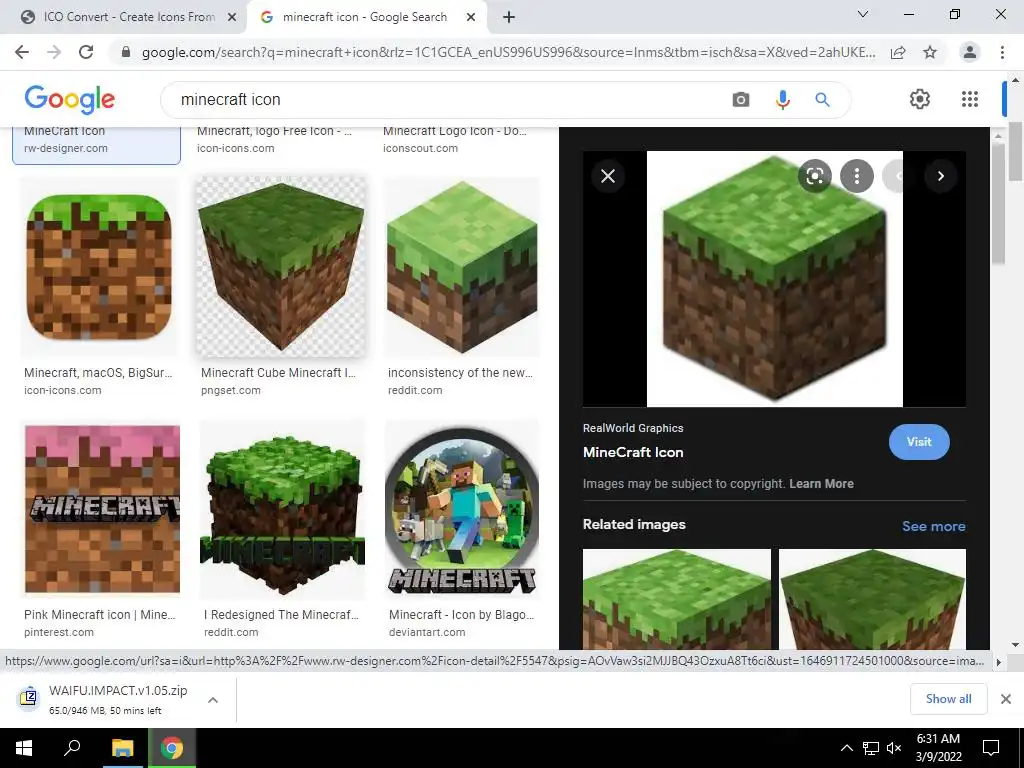This screenshot has height=768, width=1024.
Task: Click the preview panel vertical scrollbar
Action: 997,202
